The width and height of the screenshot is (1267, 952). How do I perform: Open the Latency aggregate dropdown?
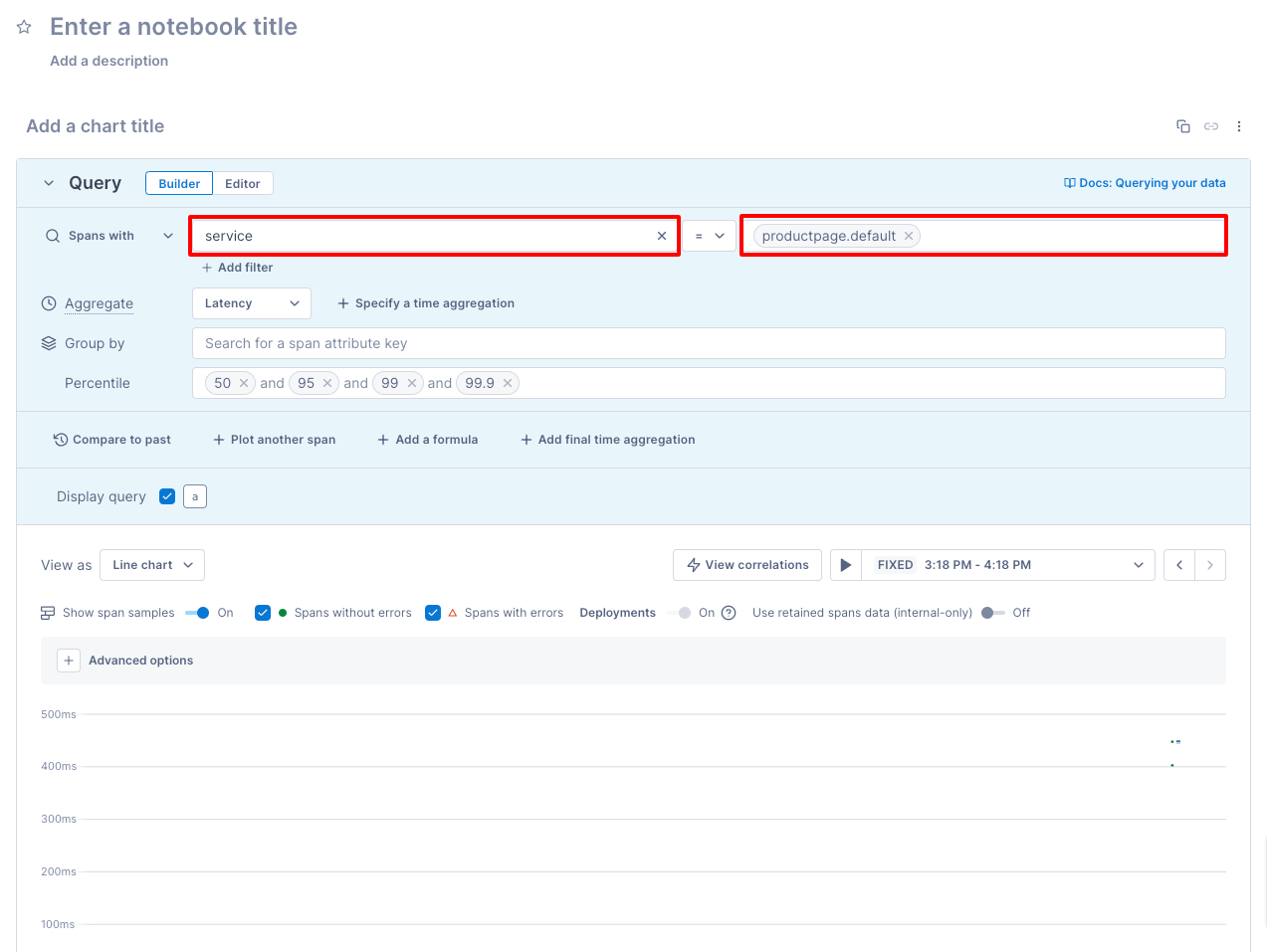click(251, 303)
